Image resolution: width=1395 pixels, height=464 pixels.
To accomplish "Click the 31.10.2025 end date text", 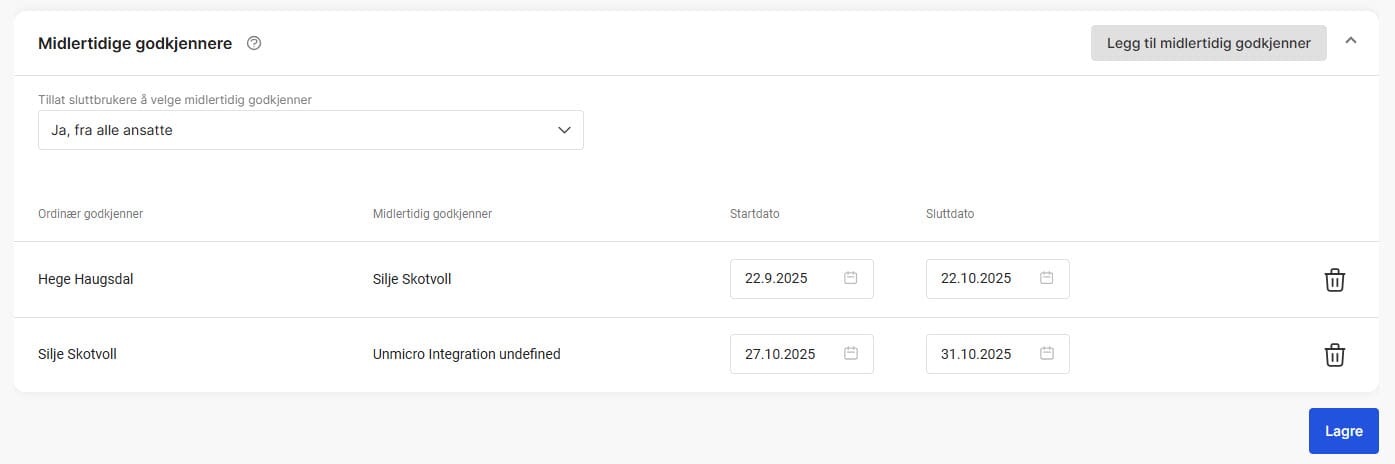I will pos(976,354).
